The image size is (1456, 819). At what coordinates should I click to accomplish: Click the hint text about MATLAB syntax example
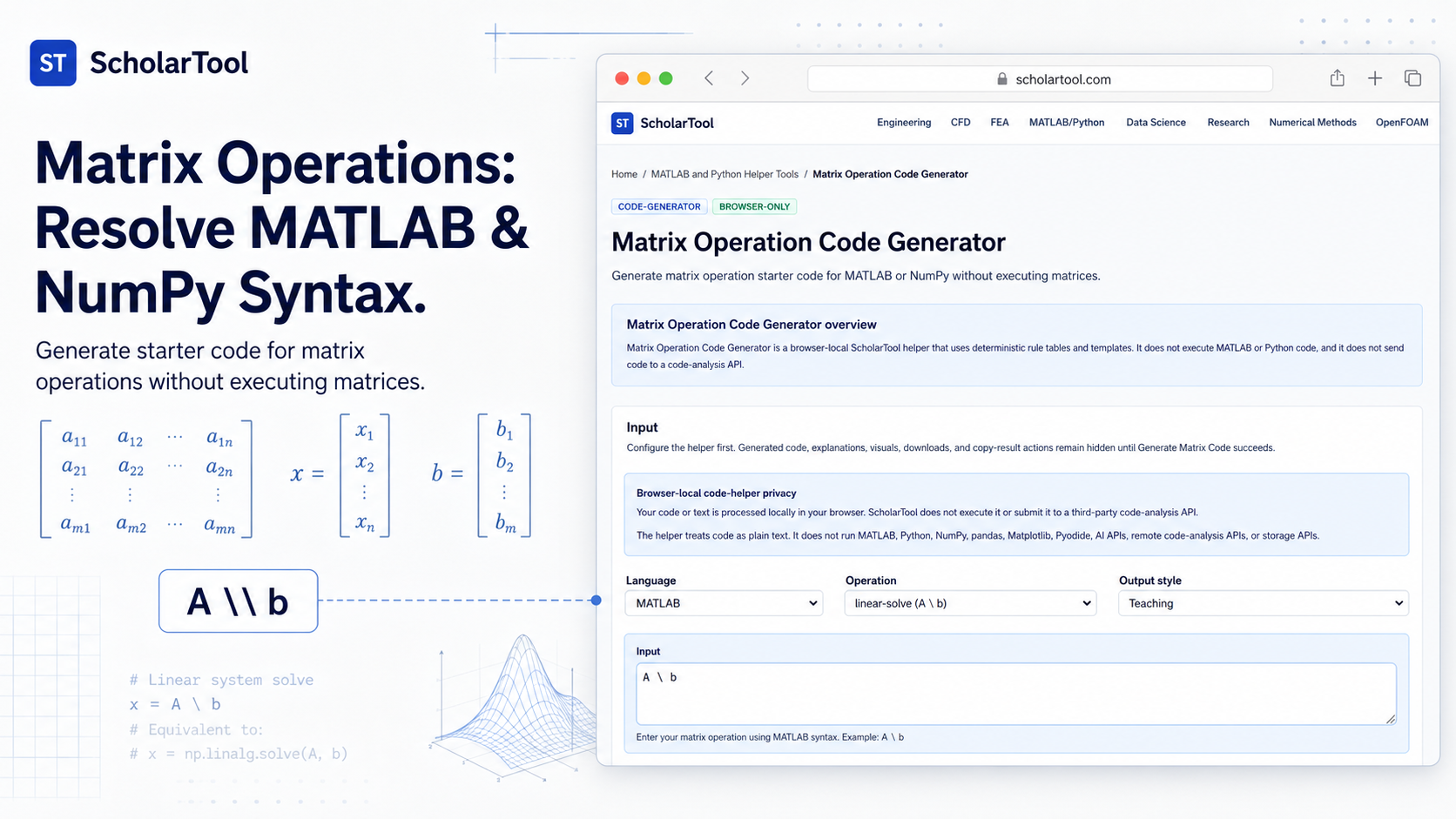point(770,737)
